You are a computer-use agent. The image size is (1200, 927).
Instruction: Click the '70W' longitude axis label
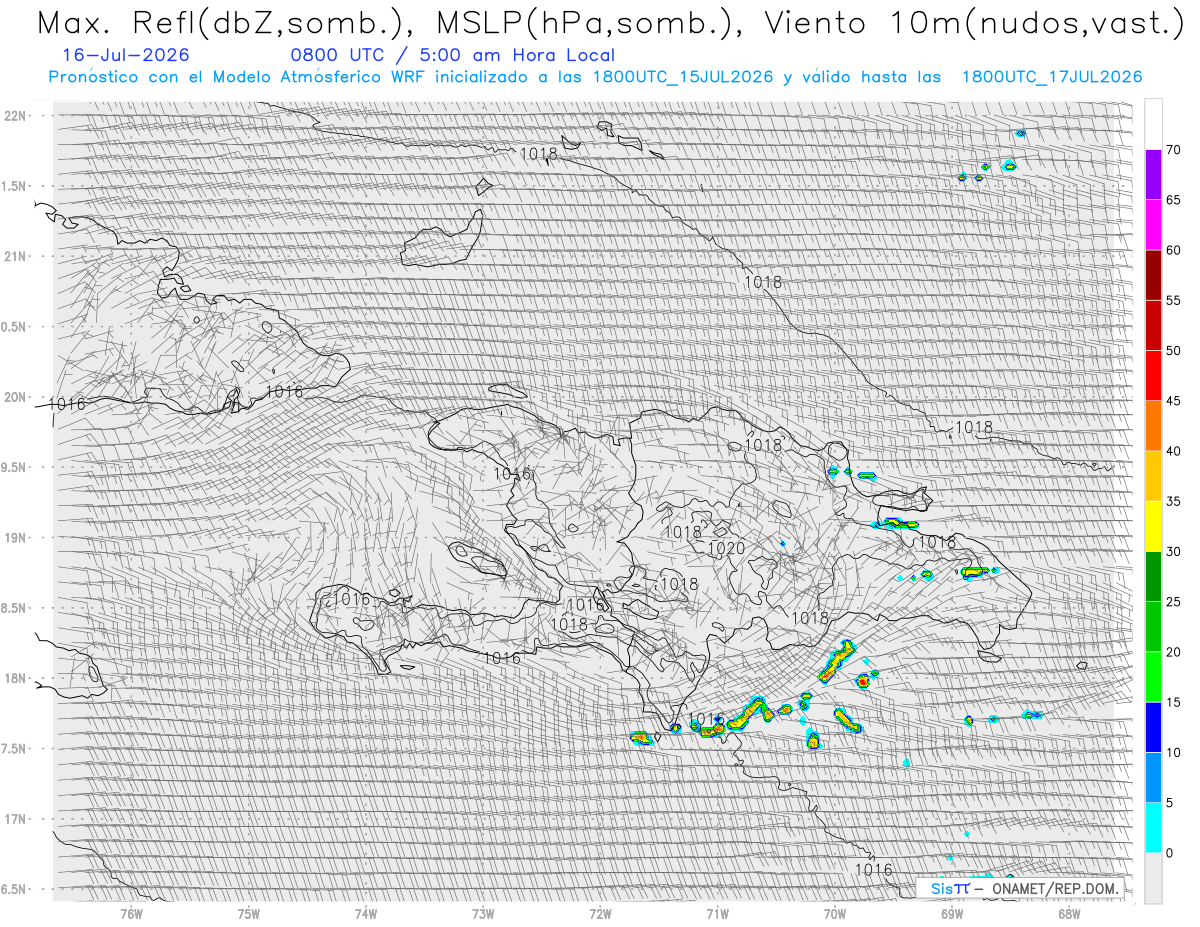pos(834,913)
